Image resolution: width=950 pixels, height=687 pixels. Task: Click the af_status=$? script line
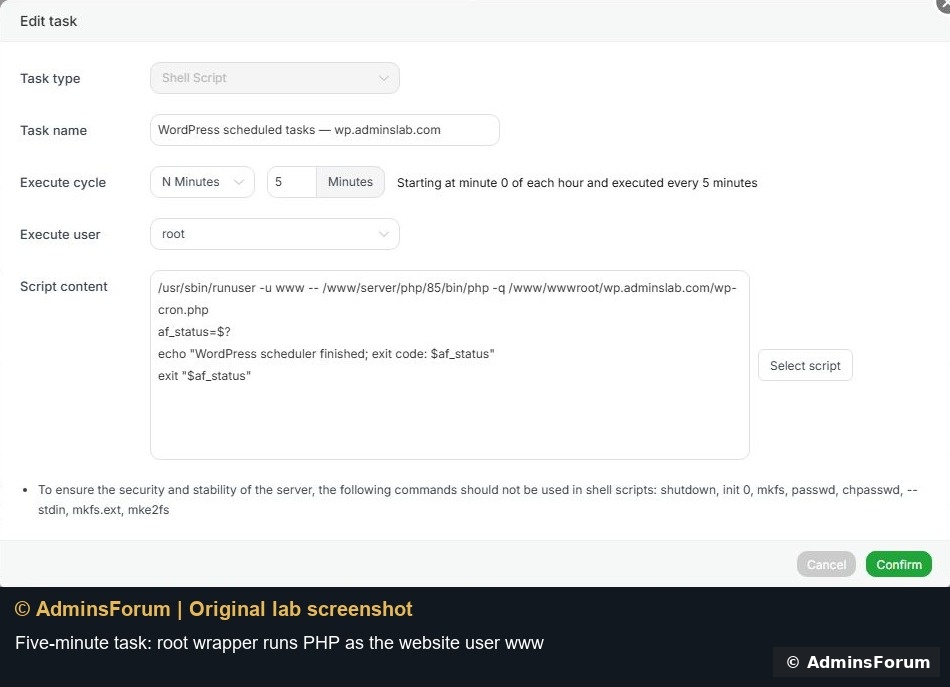tap(194, 332)
